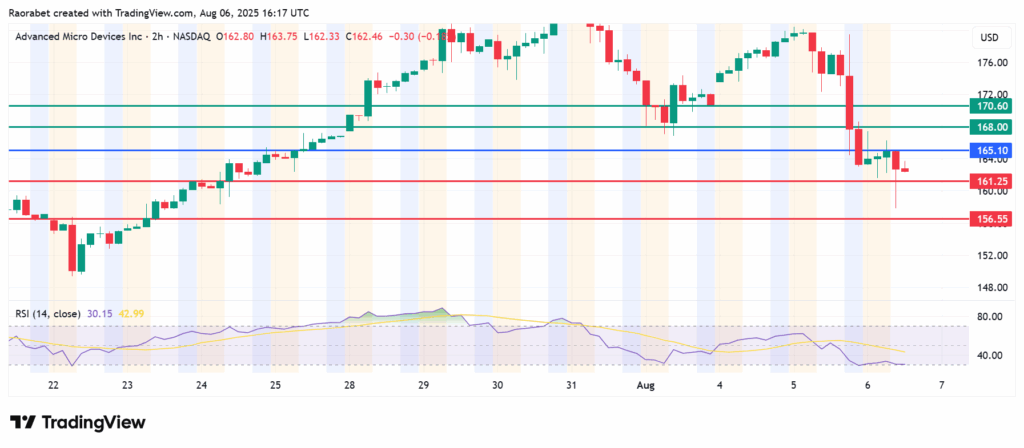Select the green 170.60 price label
Image resolution: width=1024 pixels, height=448 pixels.
(x=991, y=106)
